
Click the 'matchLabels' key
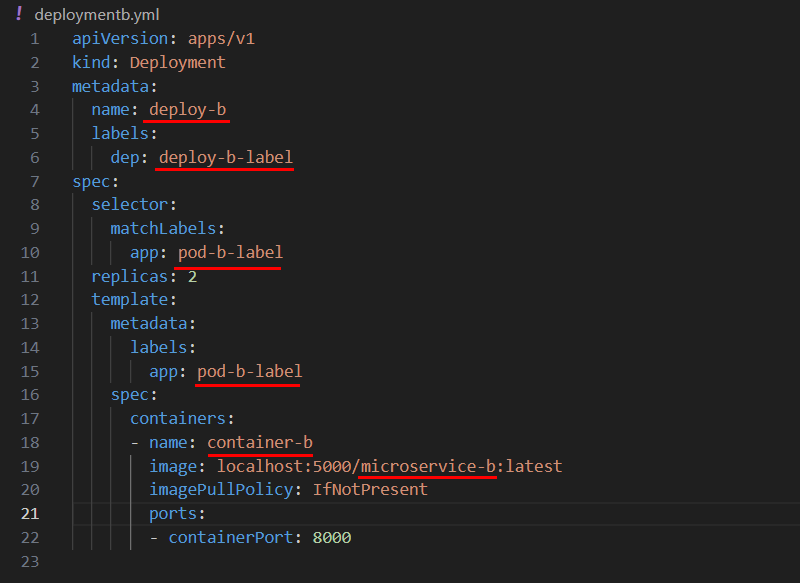tap(163, 229)
